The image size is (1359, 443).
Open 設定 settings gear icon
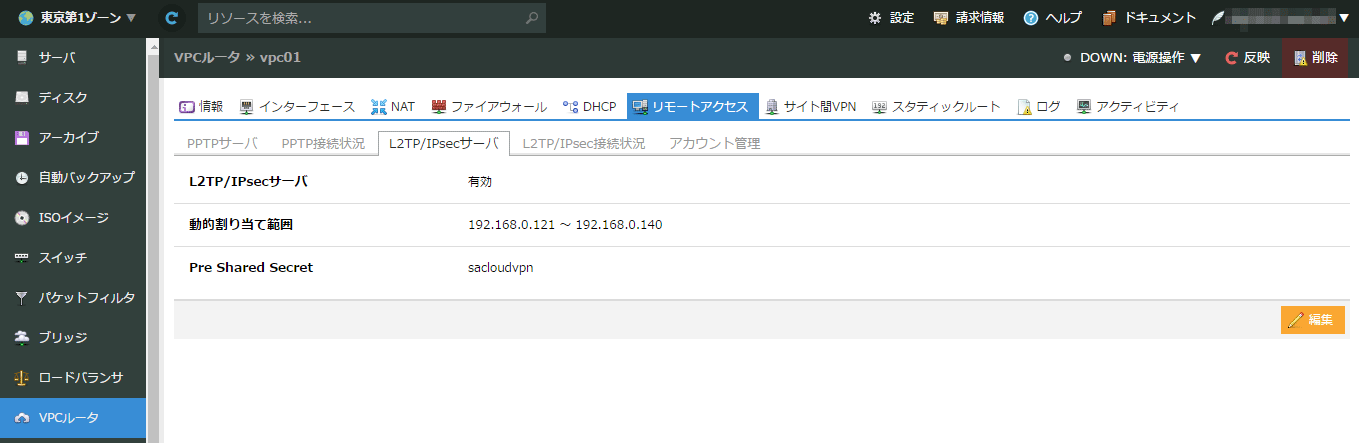click(x=875, y=18)
